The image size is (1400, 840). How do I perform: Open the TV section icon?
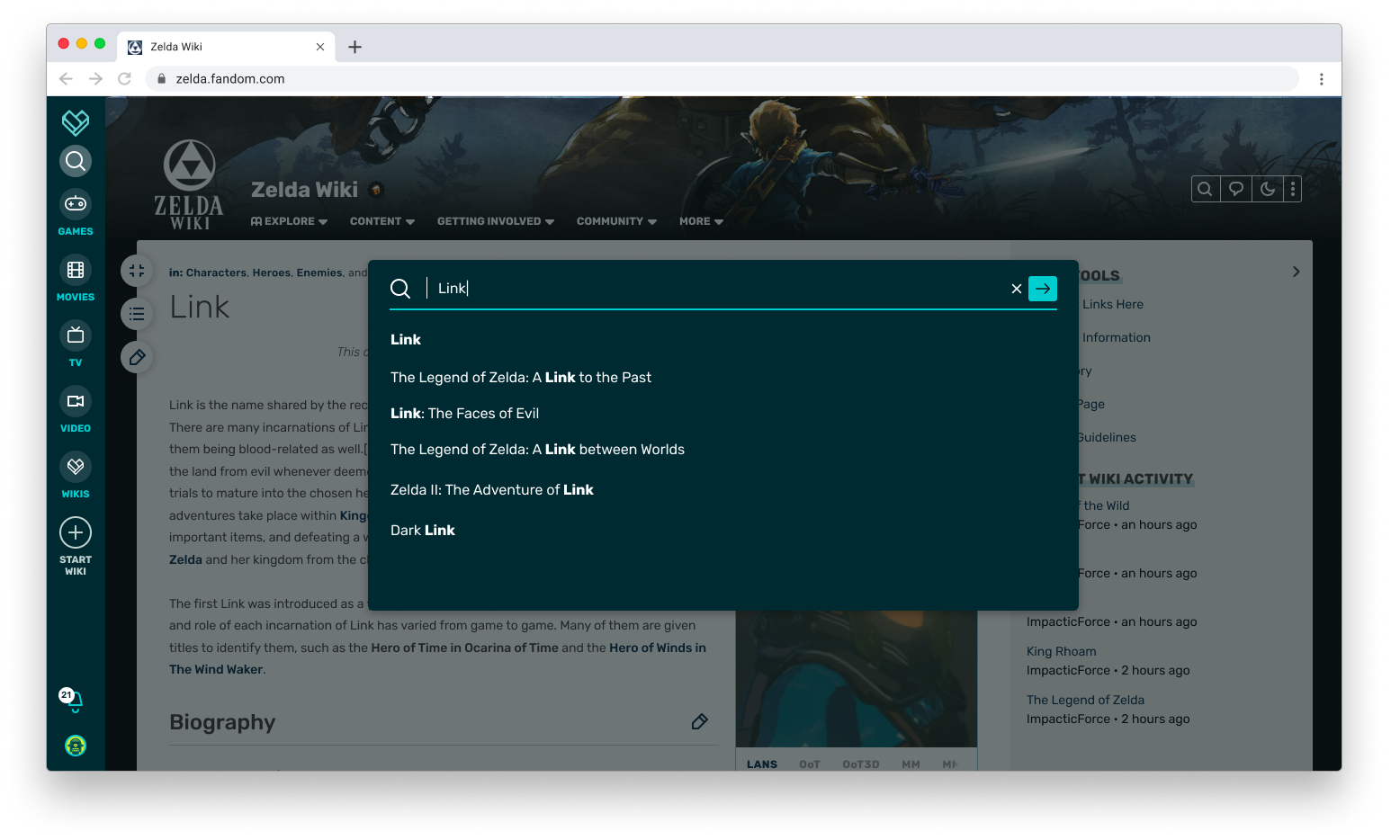[x=76, y=335]
